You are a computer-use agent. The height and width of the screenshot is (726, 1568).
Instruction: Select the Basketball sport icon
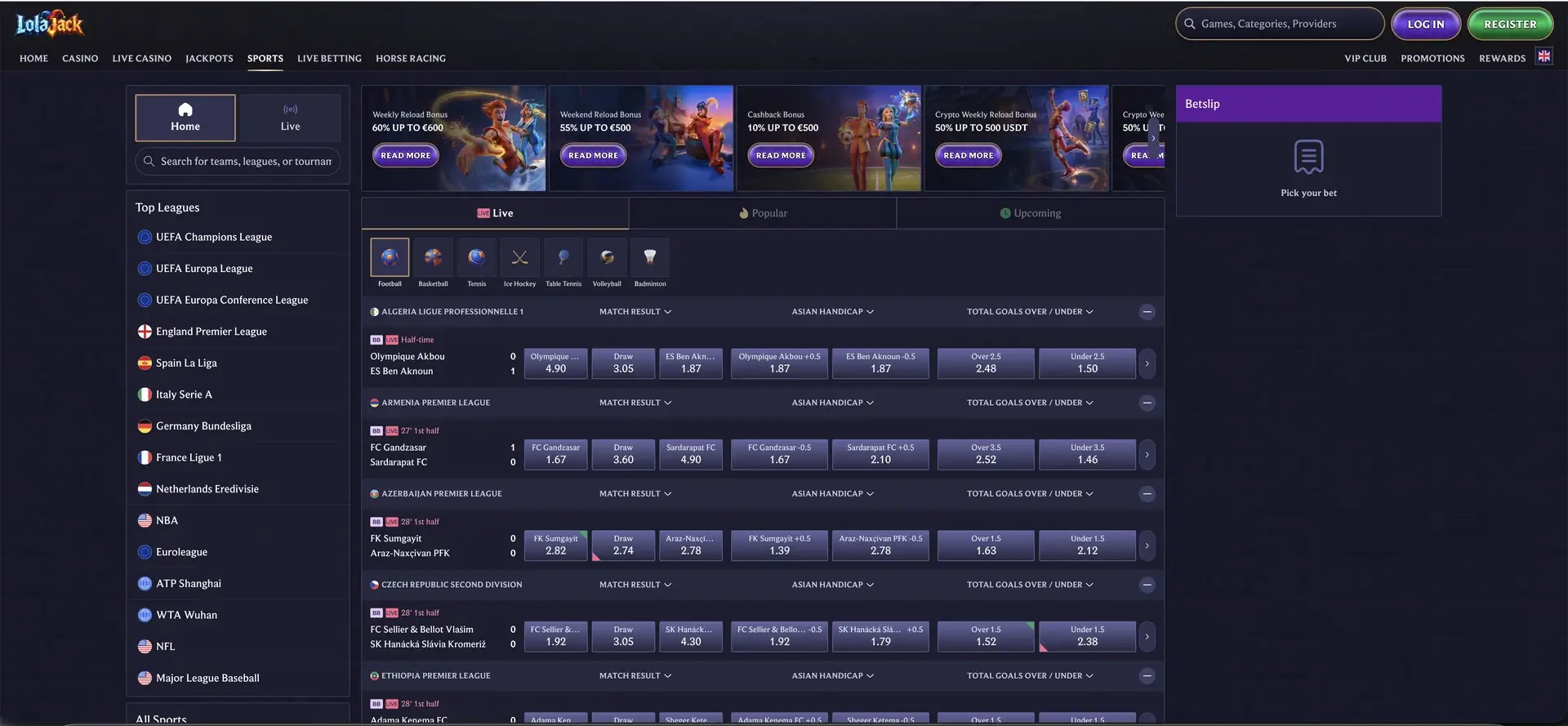coord(433,258)
